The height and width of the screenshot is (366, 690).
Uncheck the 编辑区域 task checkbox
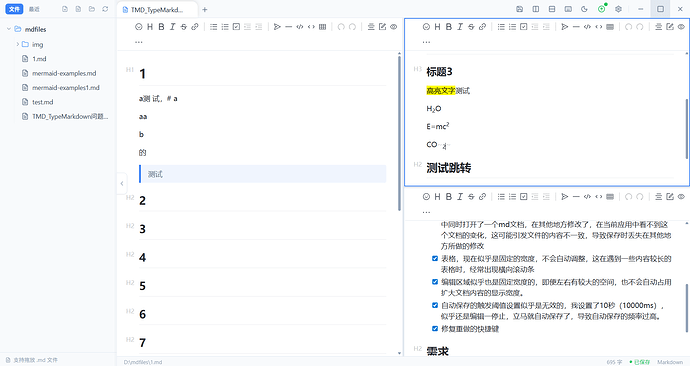(x=435, y=282)
